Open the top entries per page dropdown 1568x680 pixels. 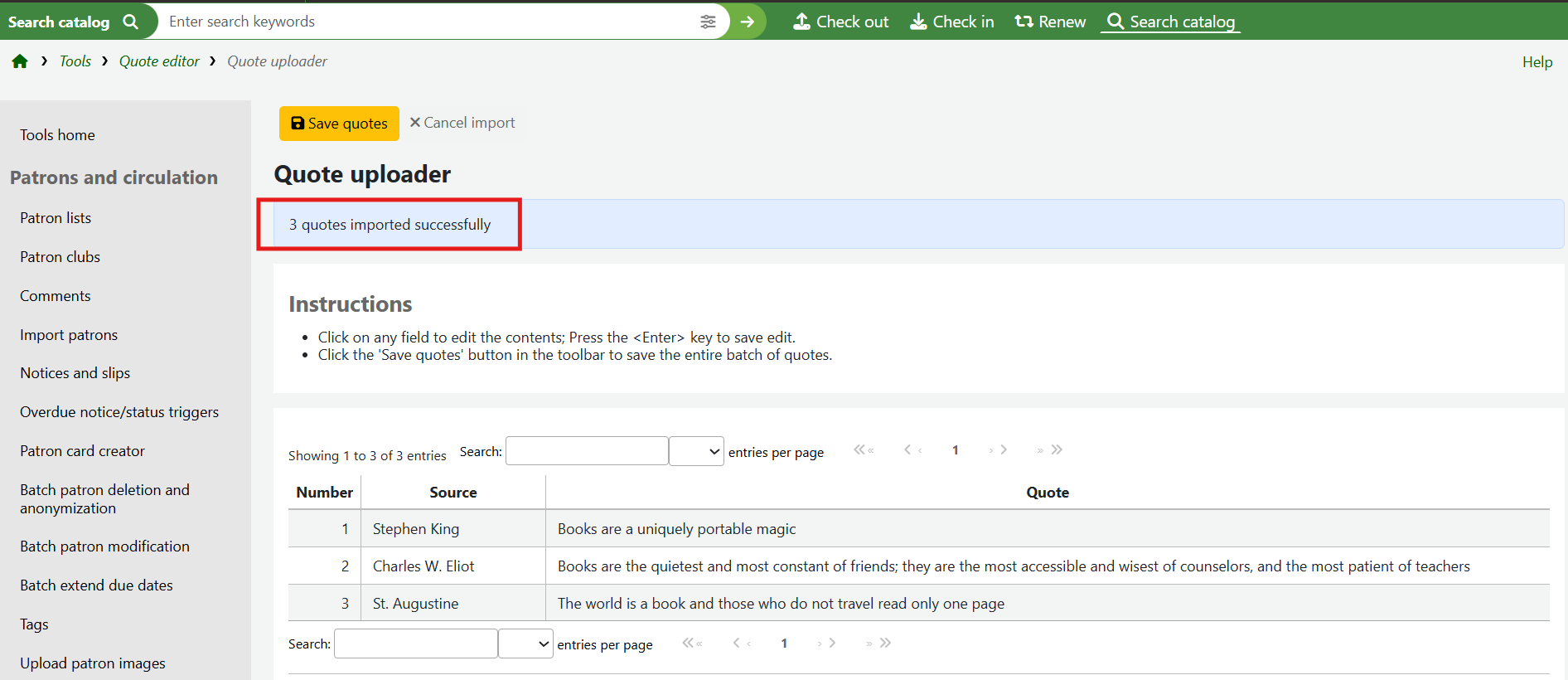(x=696, y=451)
